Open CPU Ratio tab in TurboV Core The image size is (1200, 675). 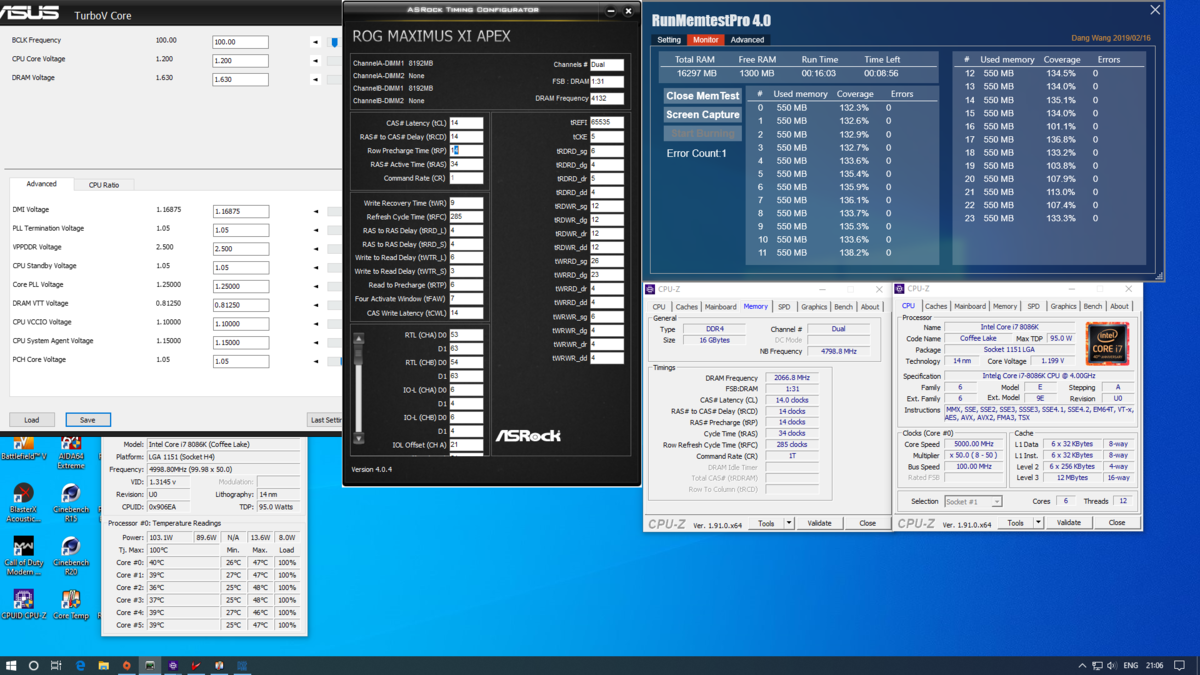click(104, 185)
